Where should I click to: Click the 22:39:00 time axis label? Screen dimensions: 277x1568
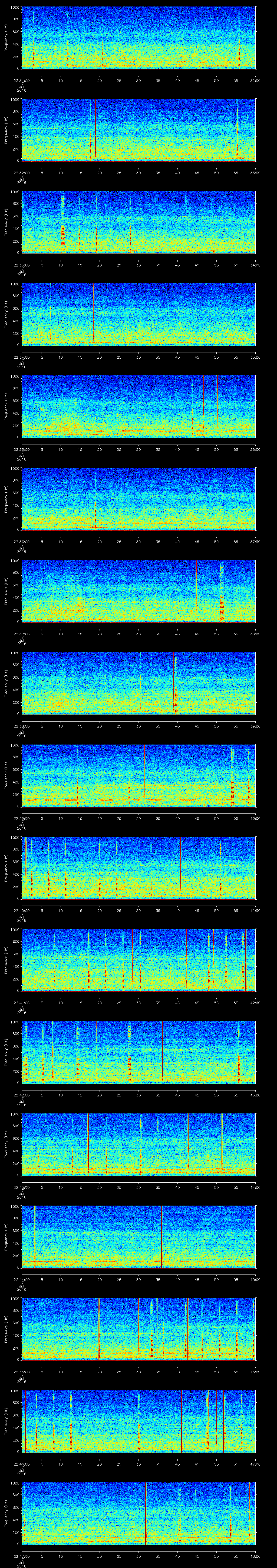coord(21,818)
